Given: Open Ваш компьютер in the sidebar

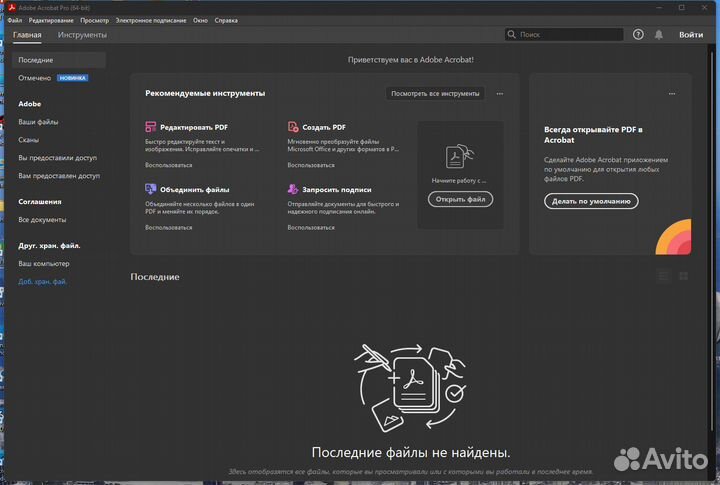Looking at the screenshot, I should coord(44,264).
